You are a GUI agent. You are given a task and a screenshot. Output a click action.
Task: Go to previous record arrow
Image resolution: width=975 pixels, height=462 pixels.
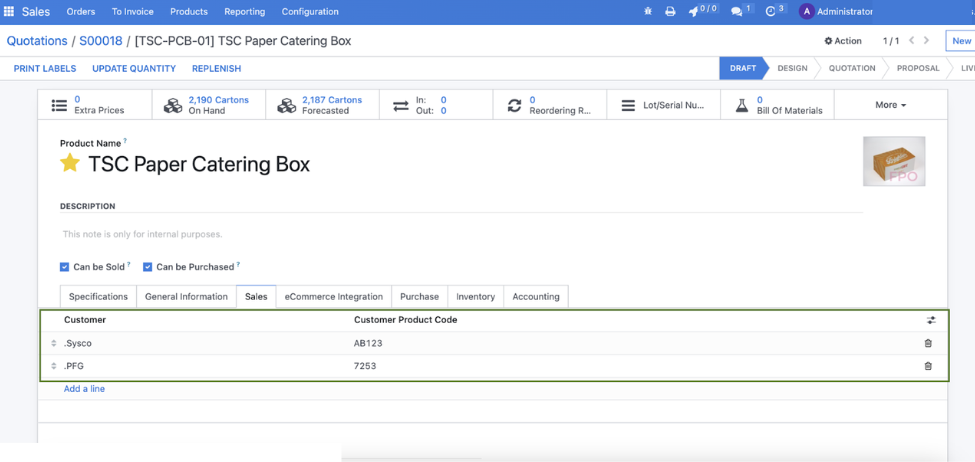912,40
